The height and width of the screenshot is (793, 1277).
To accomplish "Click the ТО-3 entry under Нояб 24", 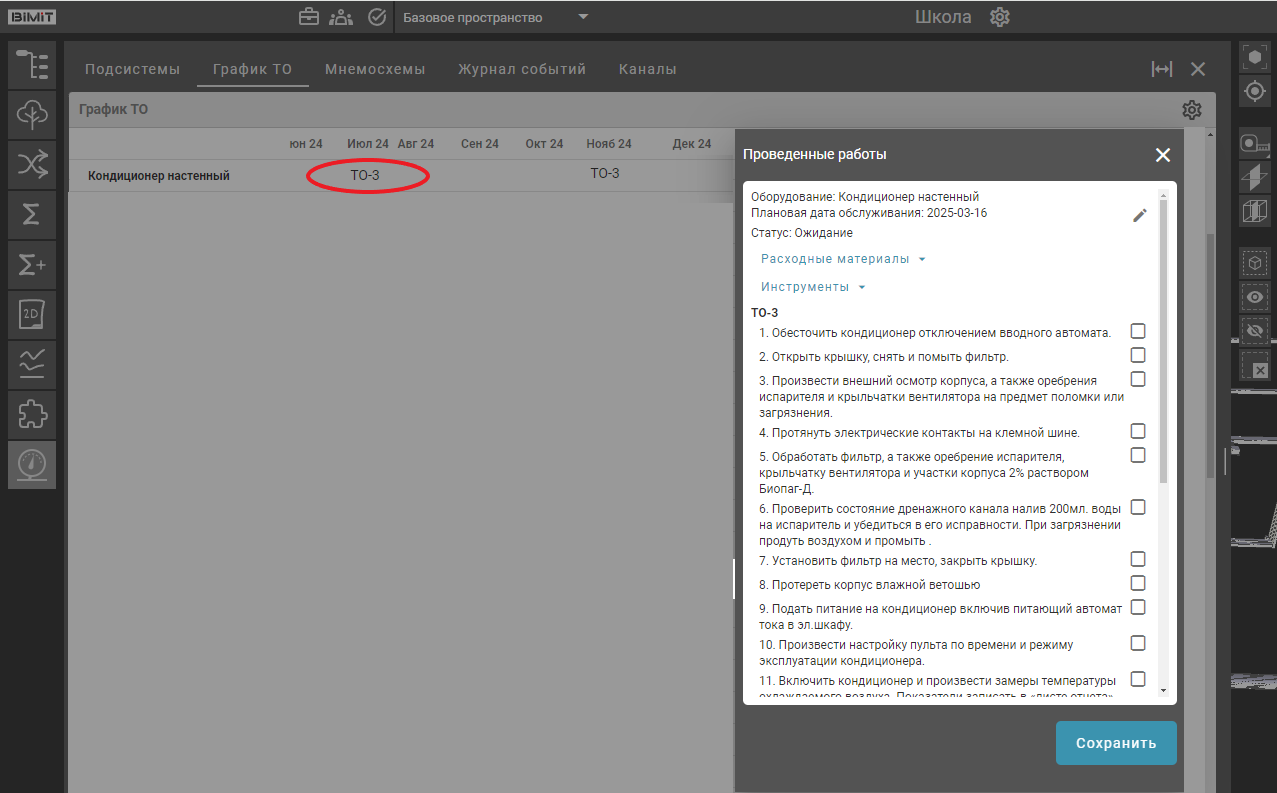I will [604, 173].
